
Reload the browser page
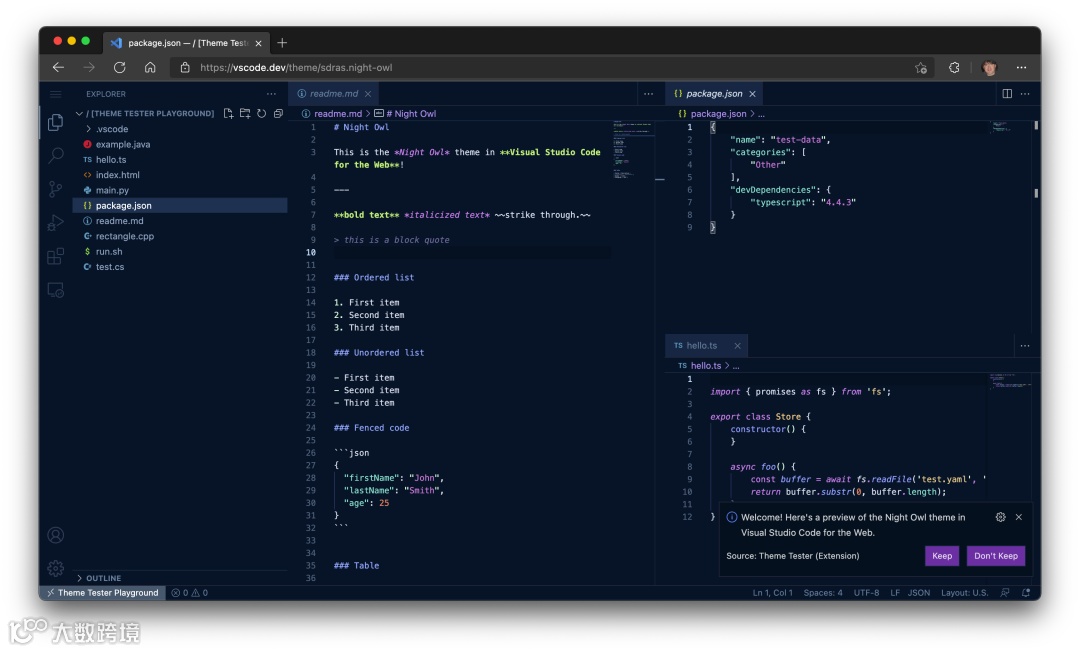coord(120,67)
